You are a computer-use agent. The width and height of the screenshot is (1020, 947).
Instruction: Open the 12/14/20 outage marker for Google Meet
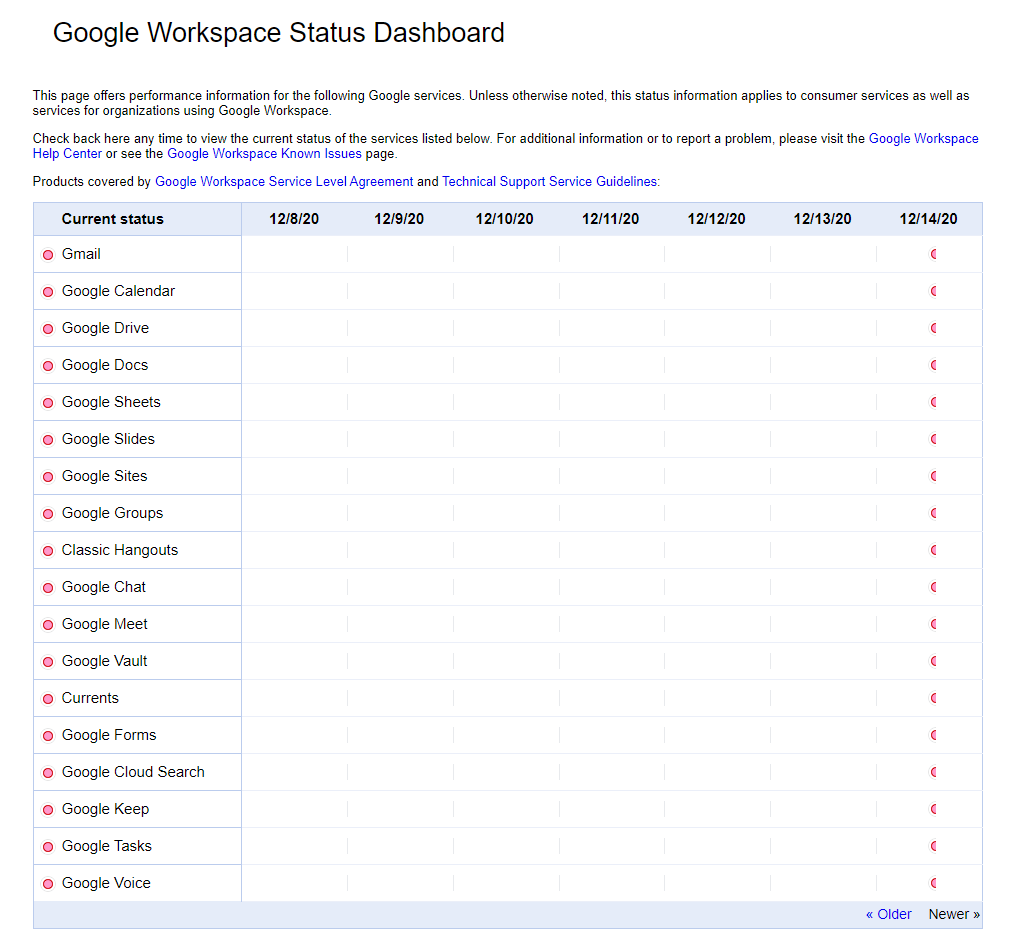pyautogui.click(x=933, y=624)
